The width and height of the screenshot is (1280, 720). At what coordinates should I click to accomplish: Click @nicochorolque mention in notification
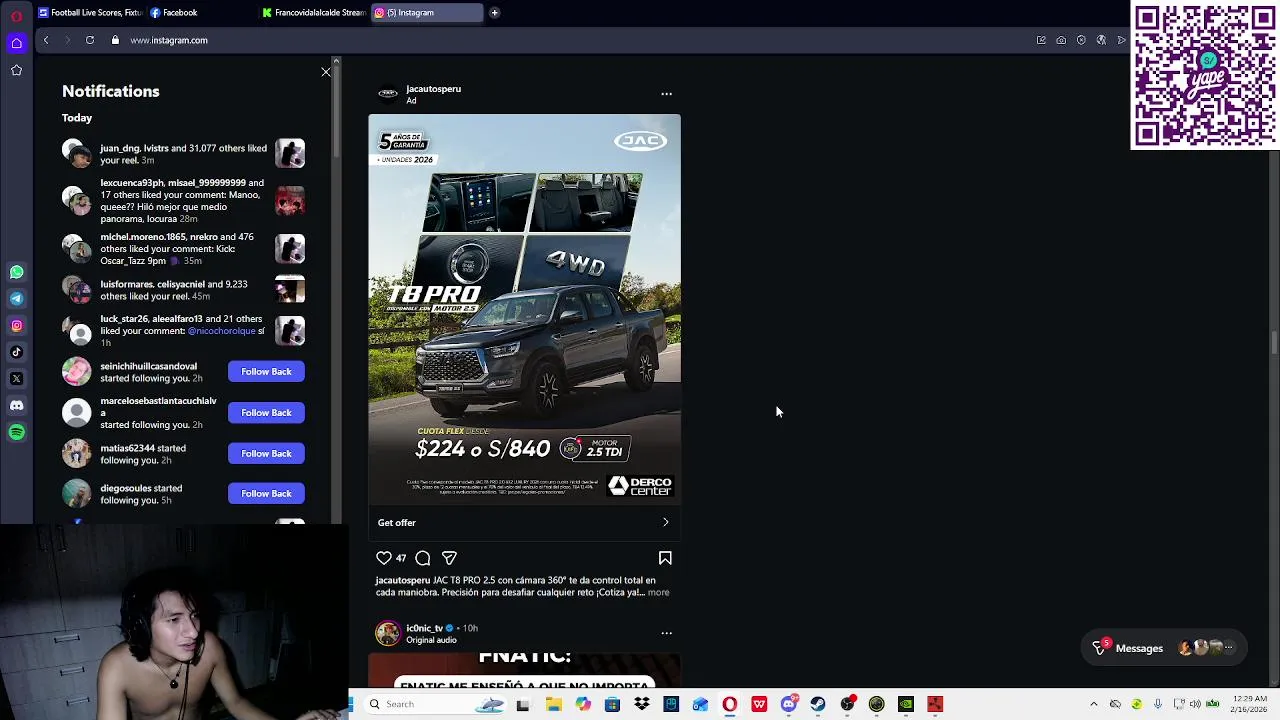222,331
